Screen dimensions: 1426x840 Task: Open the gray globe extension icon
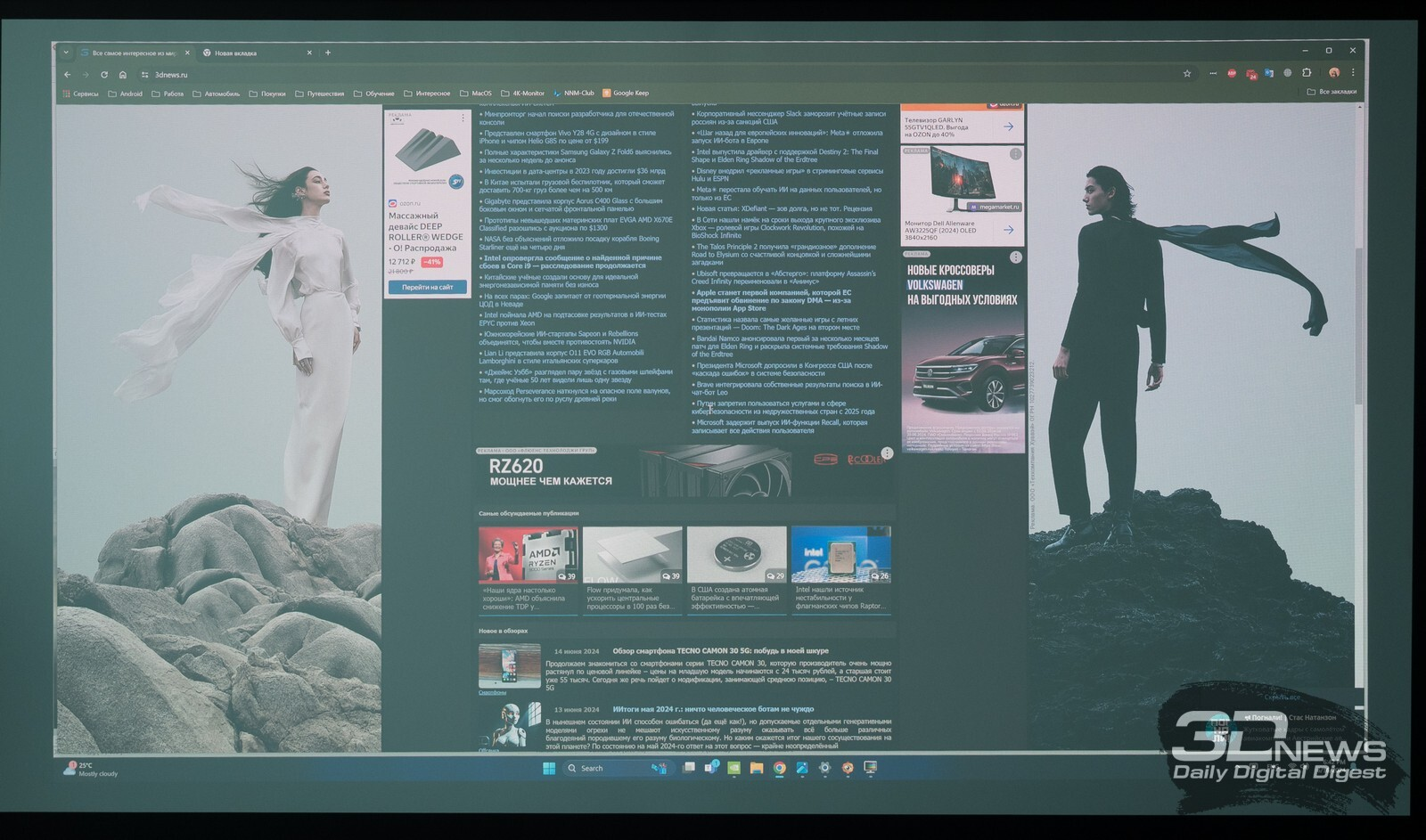[1288, 73]
